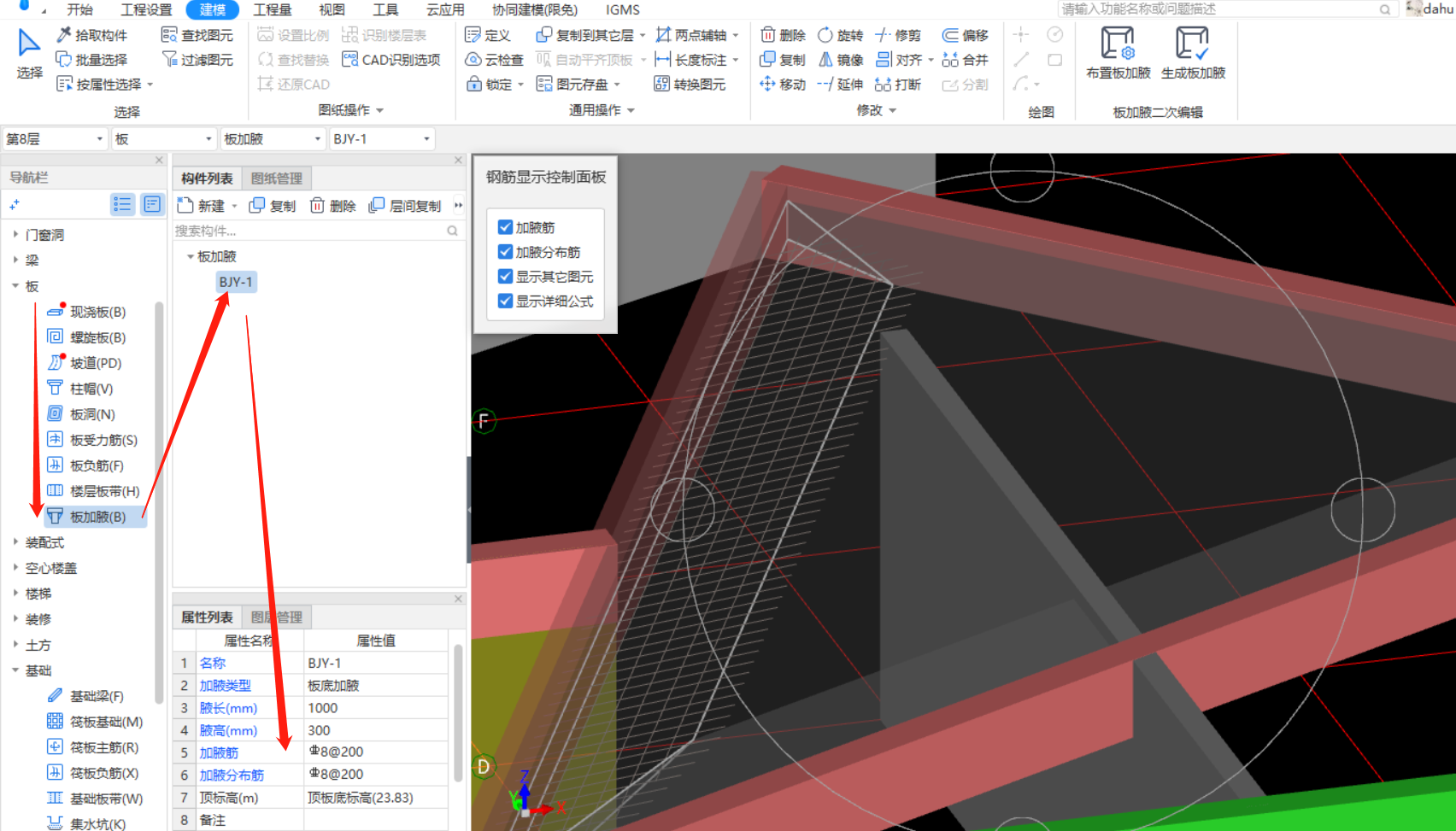Click the 修剪 trim tool
The height and width of the screenshot is (831, 1456).
898,35
